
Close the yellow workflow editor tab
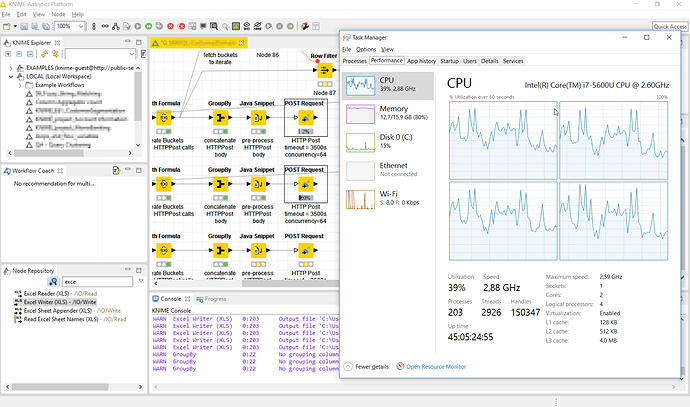242,43
